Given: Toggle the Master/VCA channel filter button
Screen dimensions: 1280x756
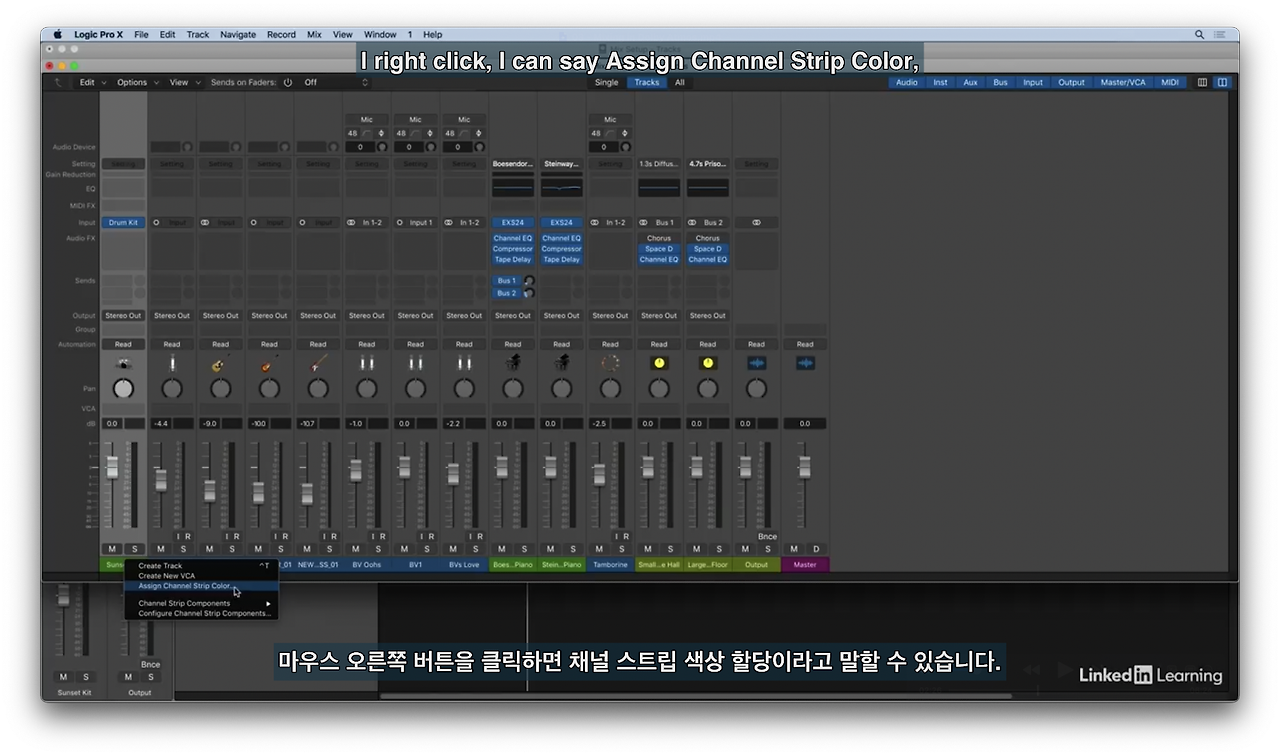Looking at the screenshot, I should coord(1123,83).
